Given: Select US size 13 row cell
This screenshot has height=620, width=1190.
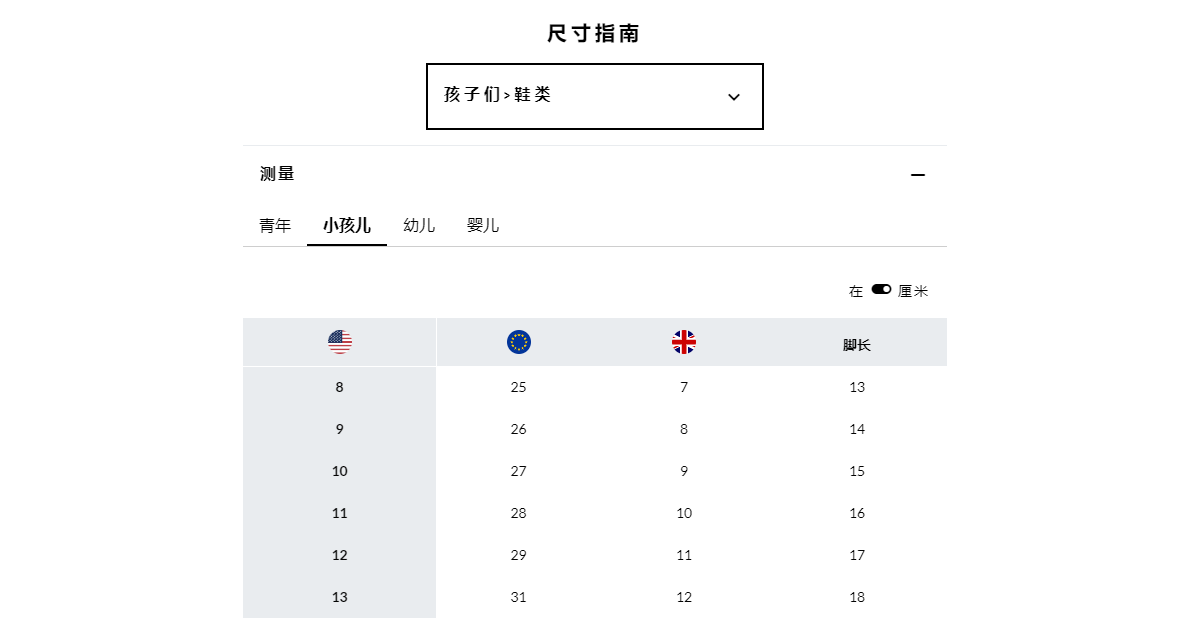Looking at the screenshot, I should click(339, 597).
